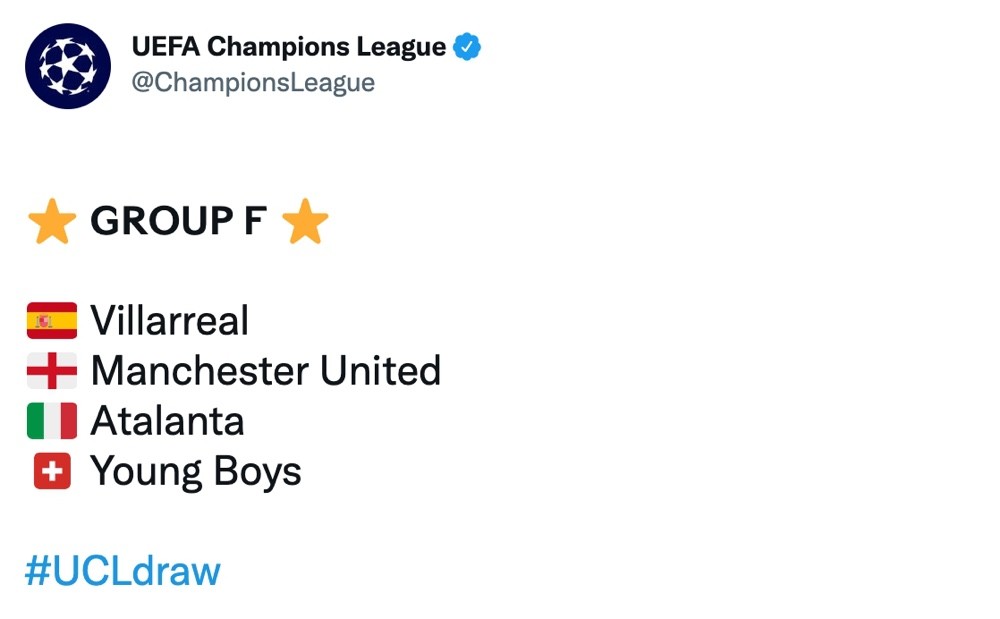Click the GROUP F heading text
The height and width of the screenshot is (619, 1000).
pos(179,221)
